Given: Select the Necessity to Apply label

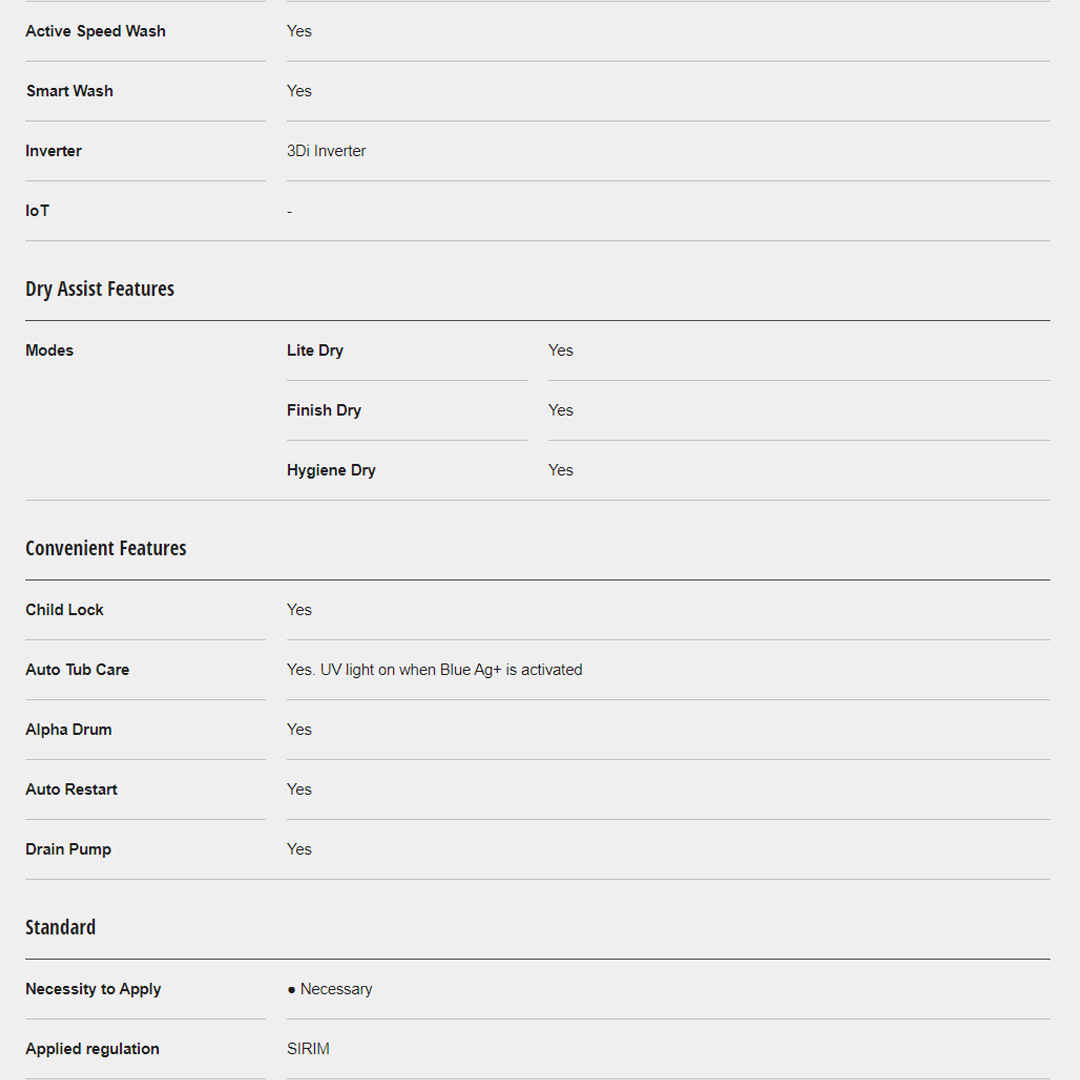Looking at the screenshot, I should pyautogui.click(x=93, y=989).
